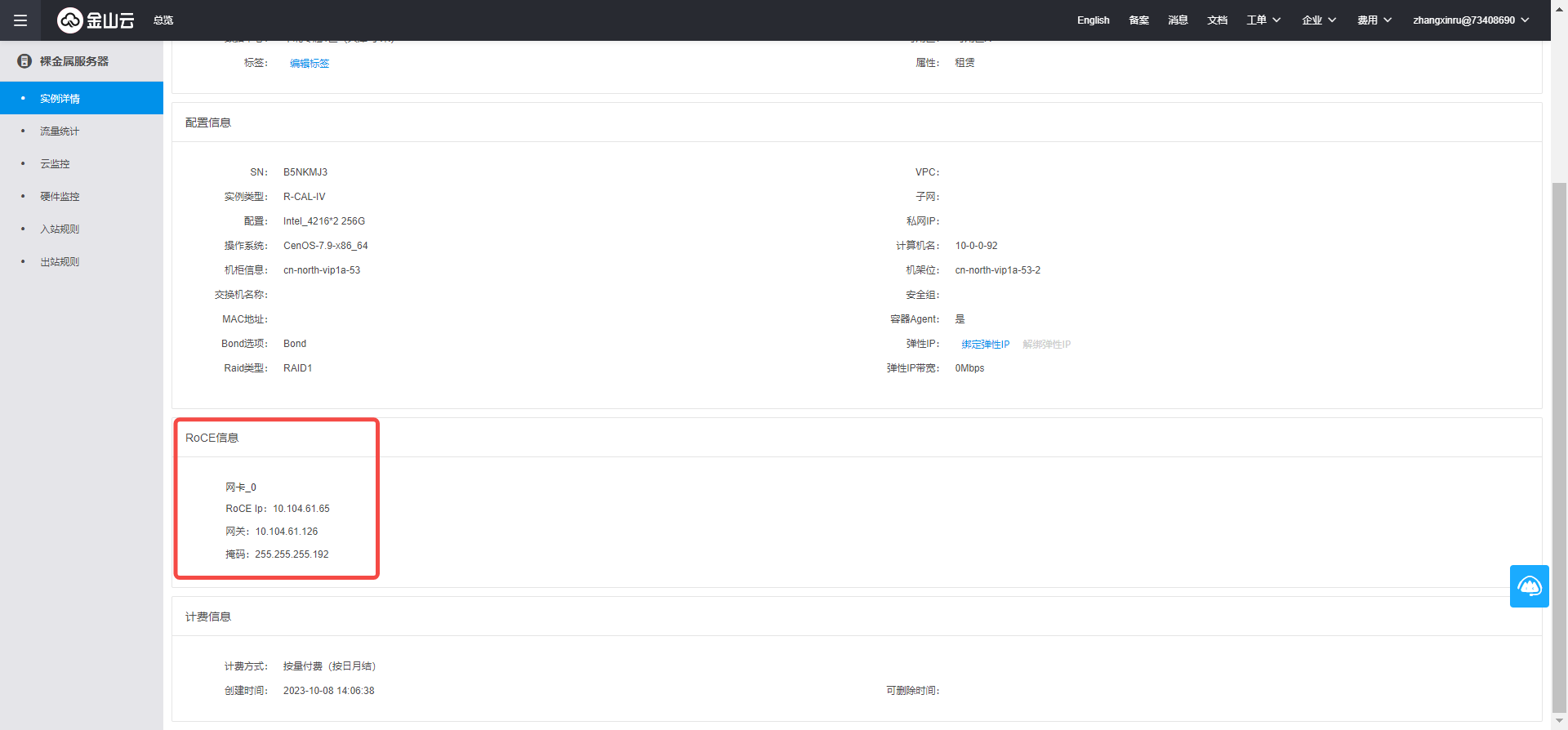Select 云监控 in sidebar

point(55,164)
